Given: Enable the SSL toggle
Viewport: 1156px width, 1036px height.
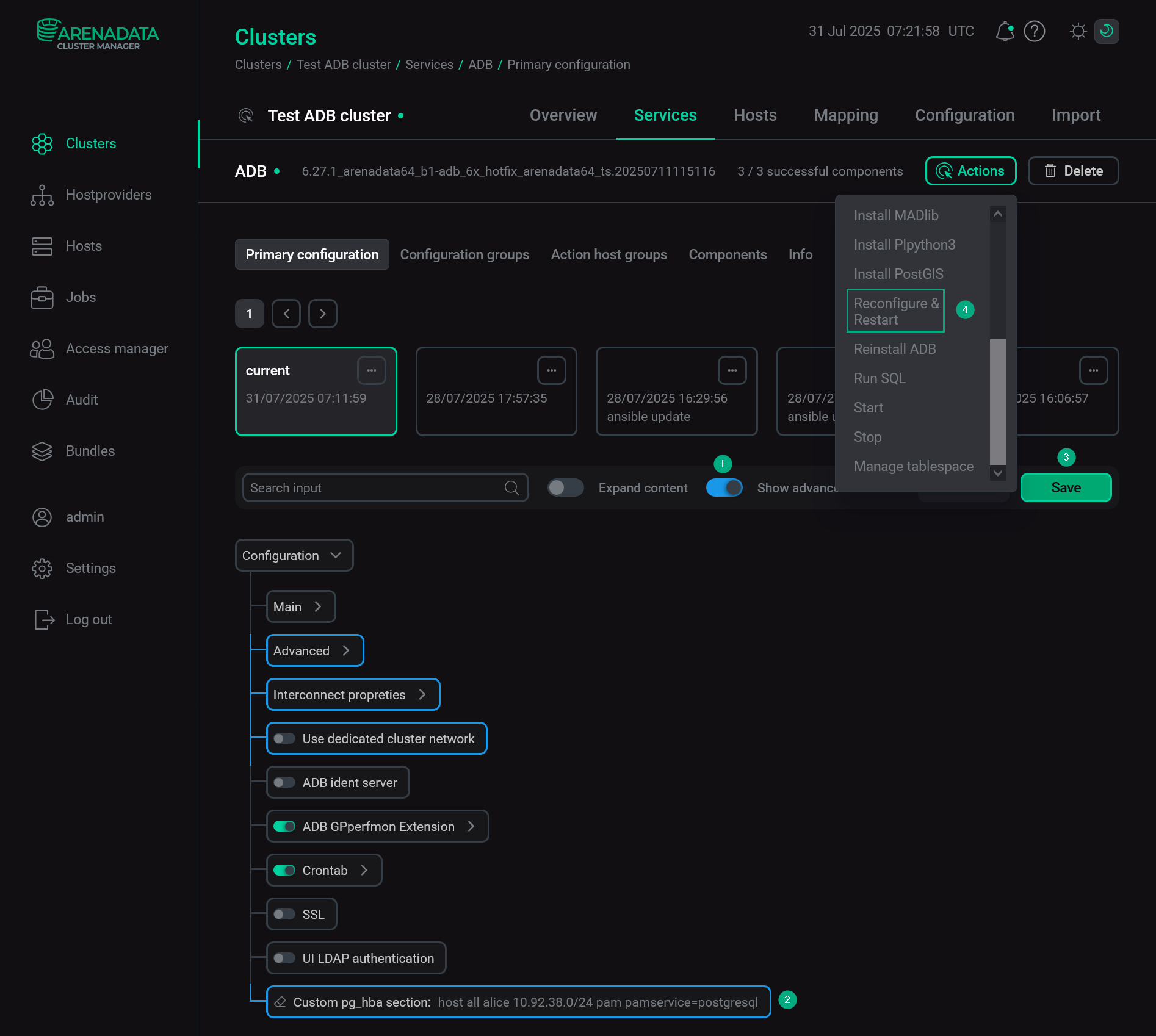Looking at the screenshot, I should pos(284,914).
